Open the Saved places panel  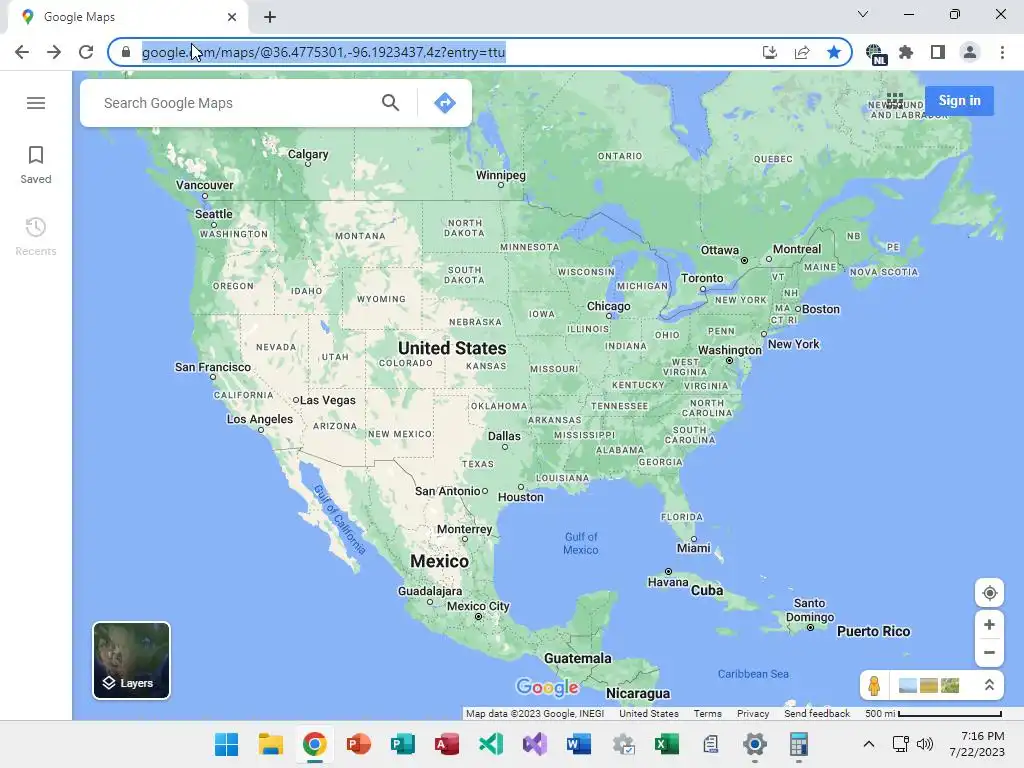(36, 165)
